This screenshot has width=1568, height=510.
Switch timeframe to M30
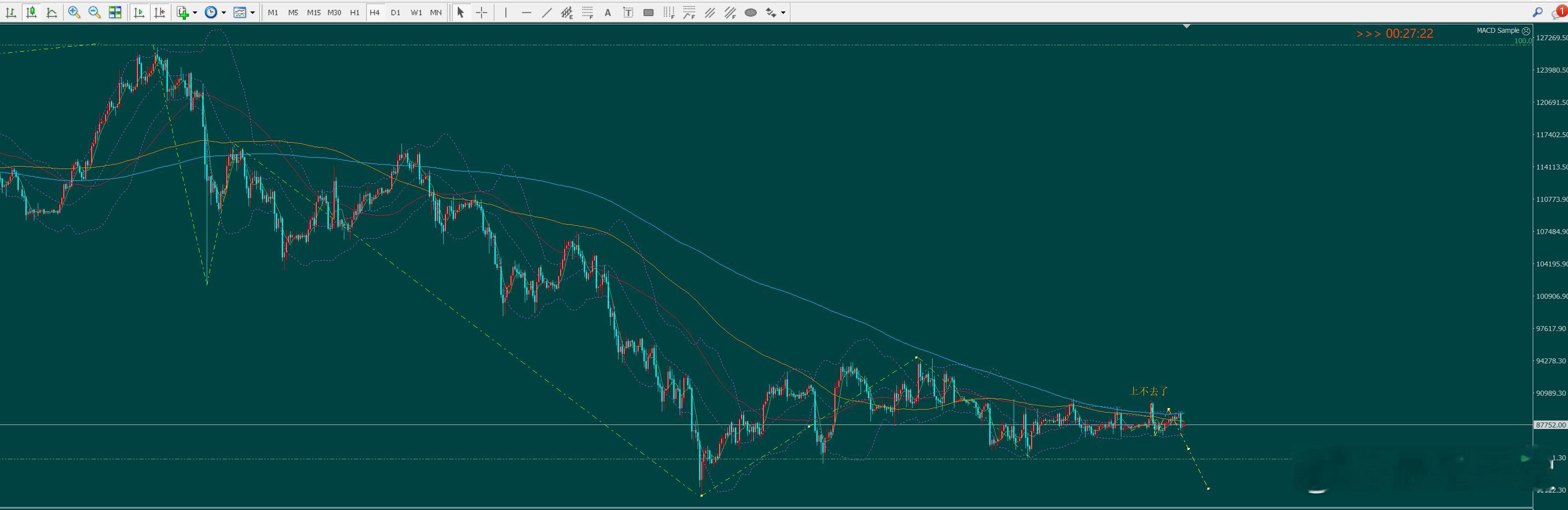coord(334,12)
